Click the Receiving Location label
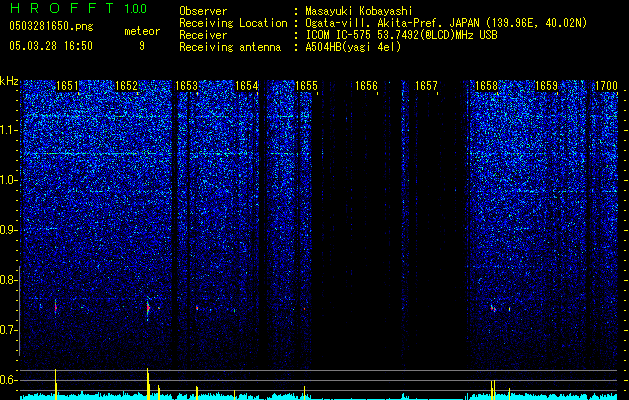629x400 pixels. (233, 23)
